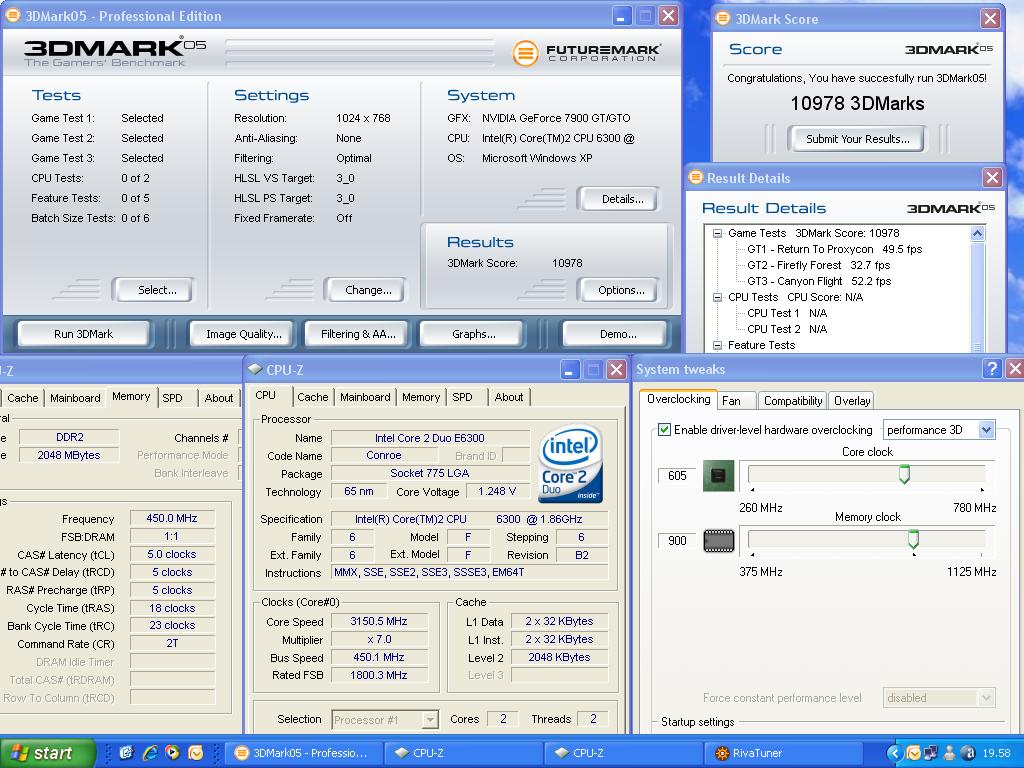This screenshot has height=768, width=1024.
Task: Click the Windows Start button
Action: click(47, 753)
